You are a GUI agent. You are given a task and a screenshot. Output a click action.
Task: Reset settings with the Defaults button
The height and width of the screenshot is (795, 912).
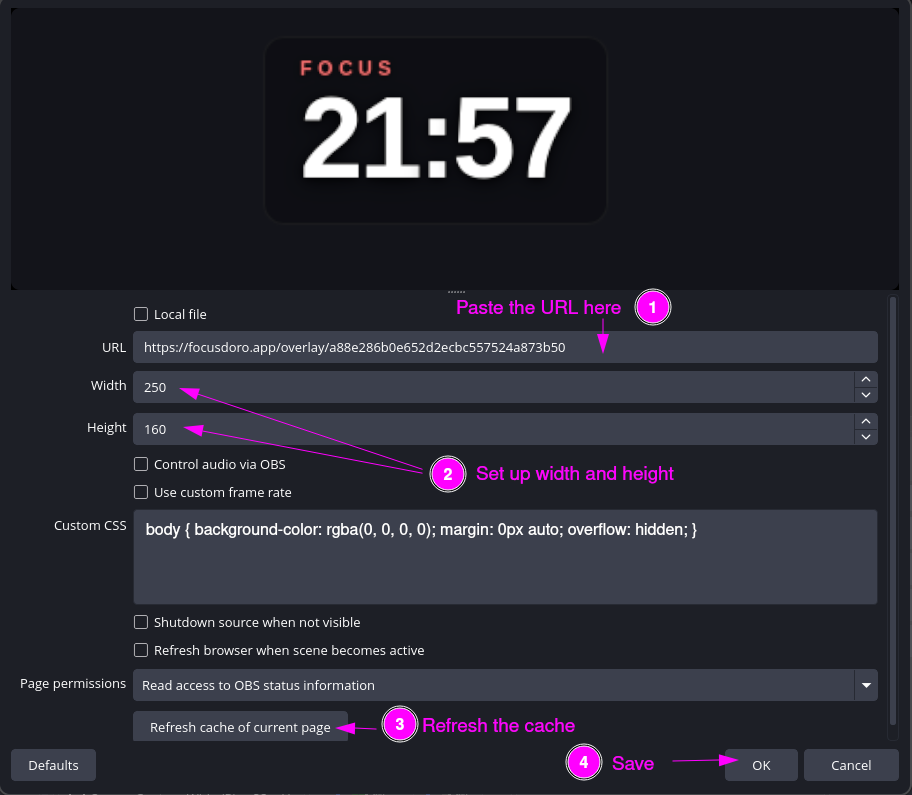(x=53, y=765)
